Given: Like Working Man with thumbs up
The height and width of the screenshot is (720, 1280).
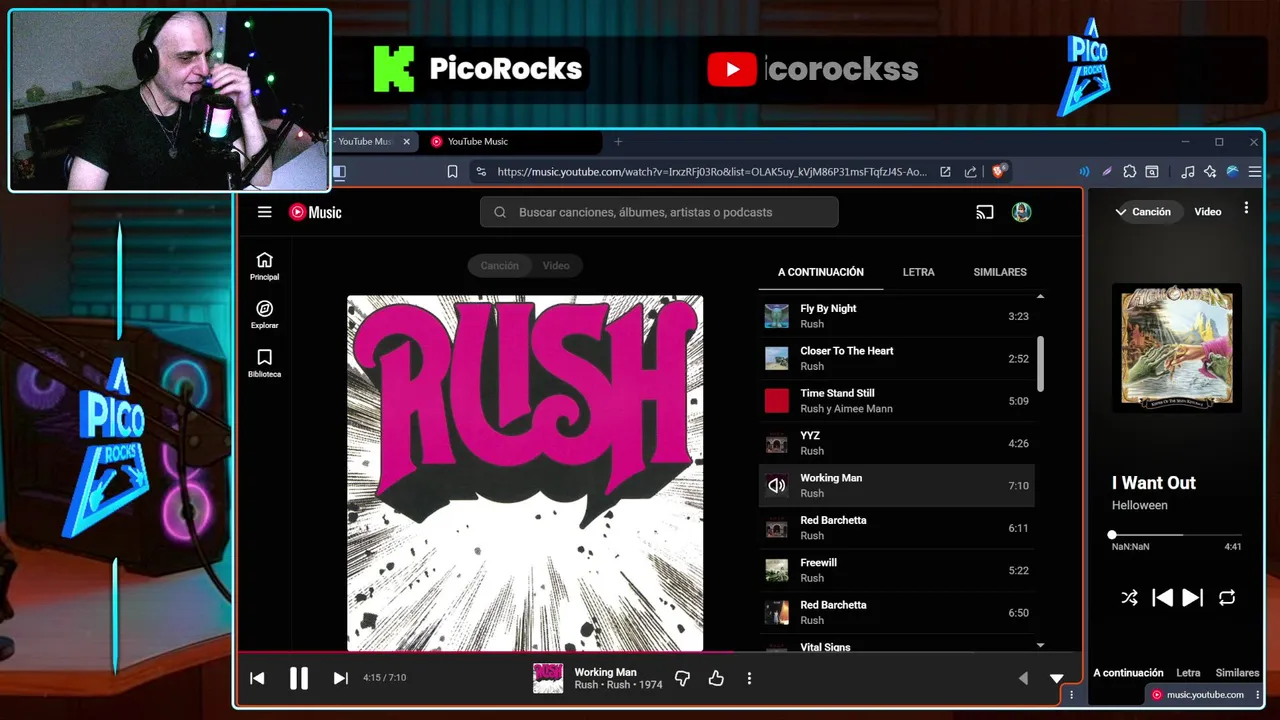Looking at the screenshot, I should pyautogui.click(x=716, y=678).
